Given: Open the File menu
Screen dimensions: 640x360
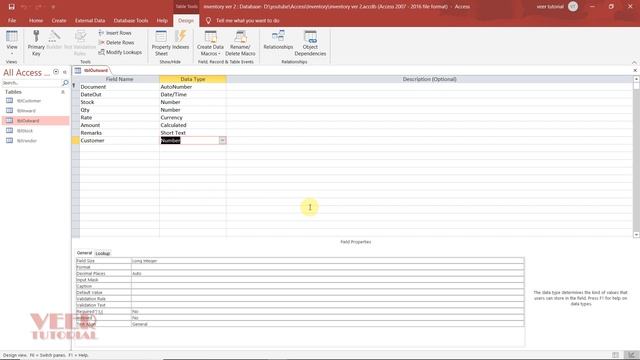Looking at the screenshot, I should 12,20.
